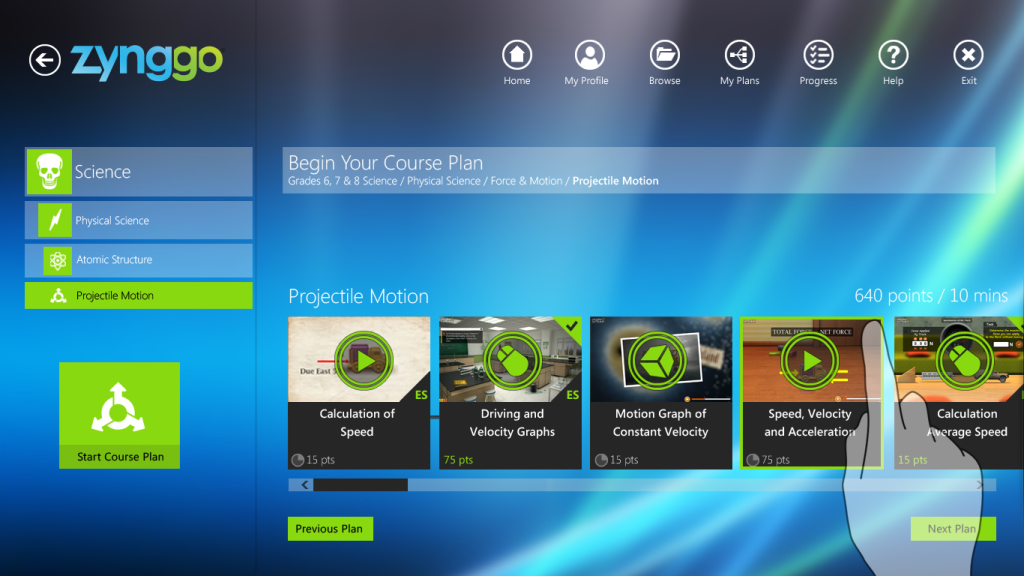Open Help
The width and height of the screenshot is (1024, 576).
click(x=893, y=63)
